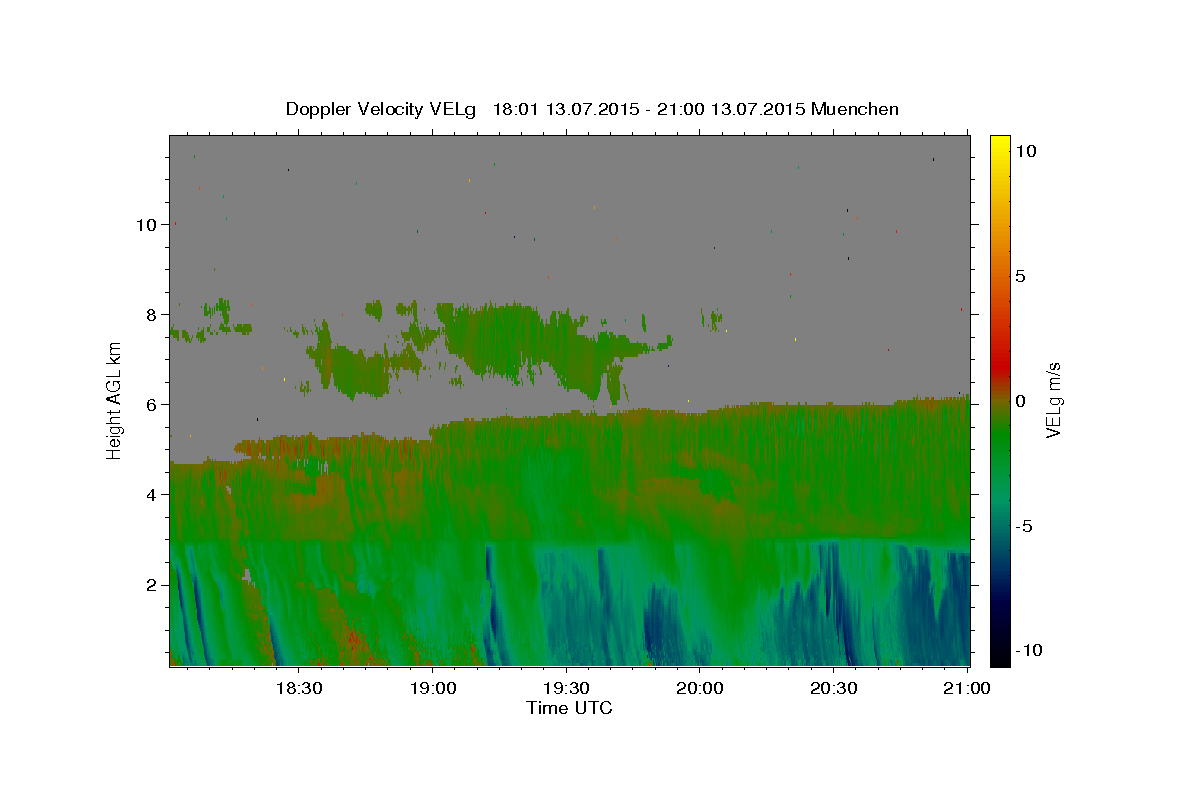This screenshot has height=800, width=1200.
Task: Click the colorbar value 10 label
Action: click(x=1025, y=151)
